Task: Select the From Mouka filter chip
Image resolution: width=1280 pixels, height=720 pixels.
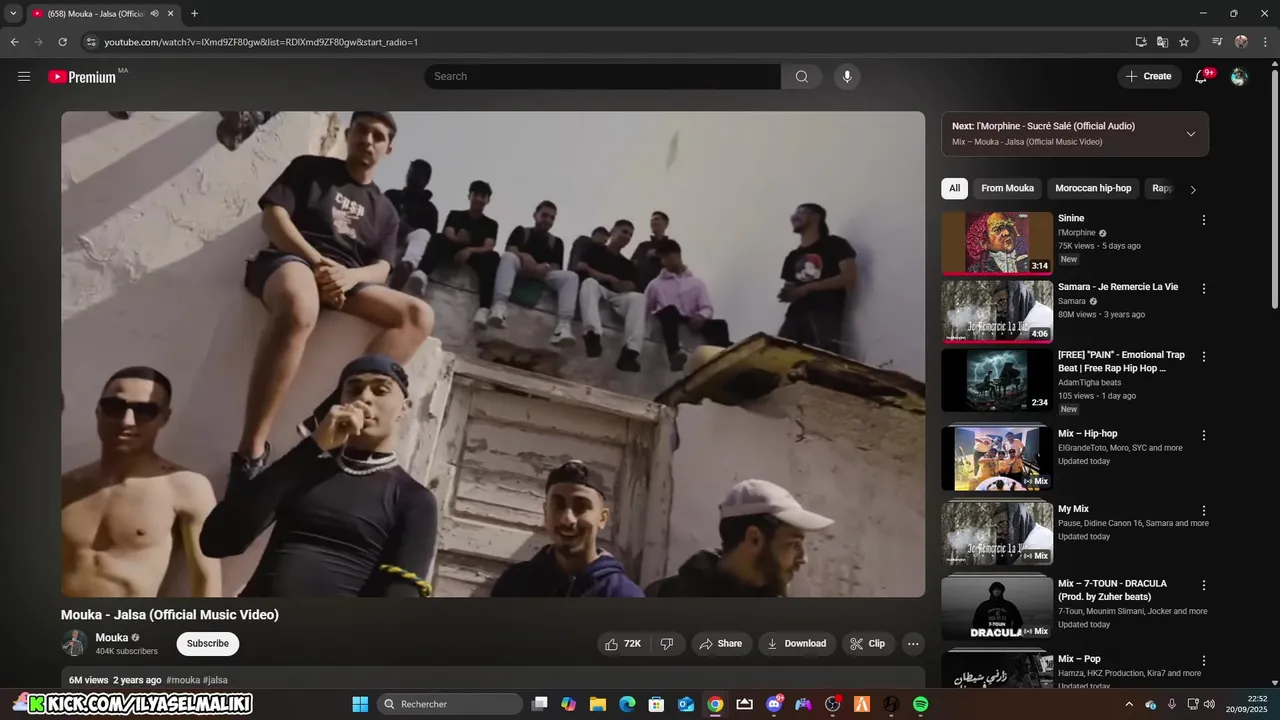Action: point(1007,188)
